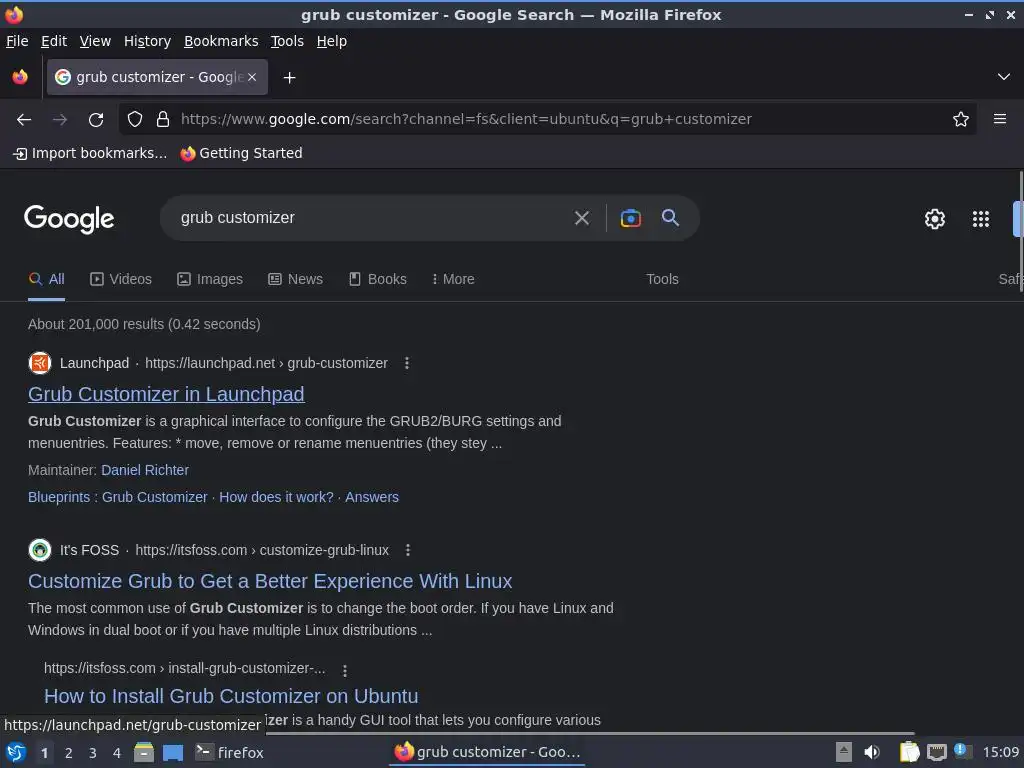Screen dimensions: 1024x768
Task: Click the Launchpad site favicon
Action: coord(40,363)
